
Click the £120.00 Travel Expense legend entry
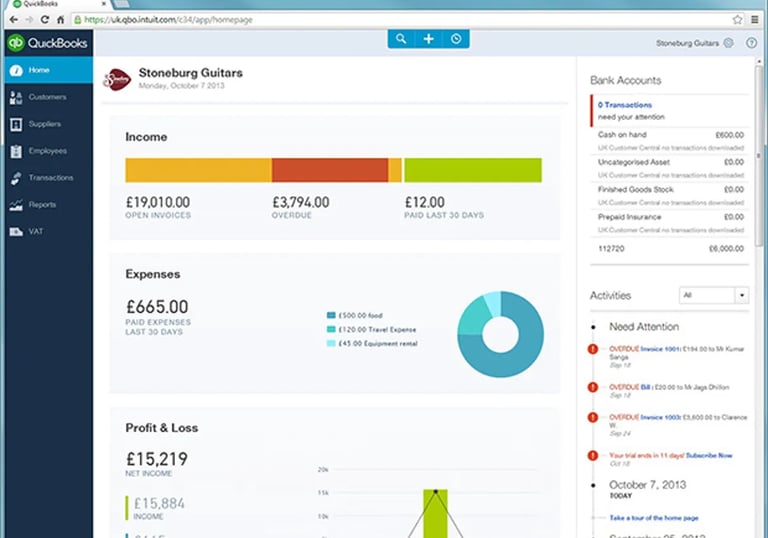(371, 330)
